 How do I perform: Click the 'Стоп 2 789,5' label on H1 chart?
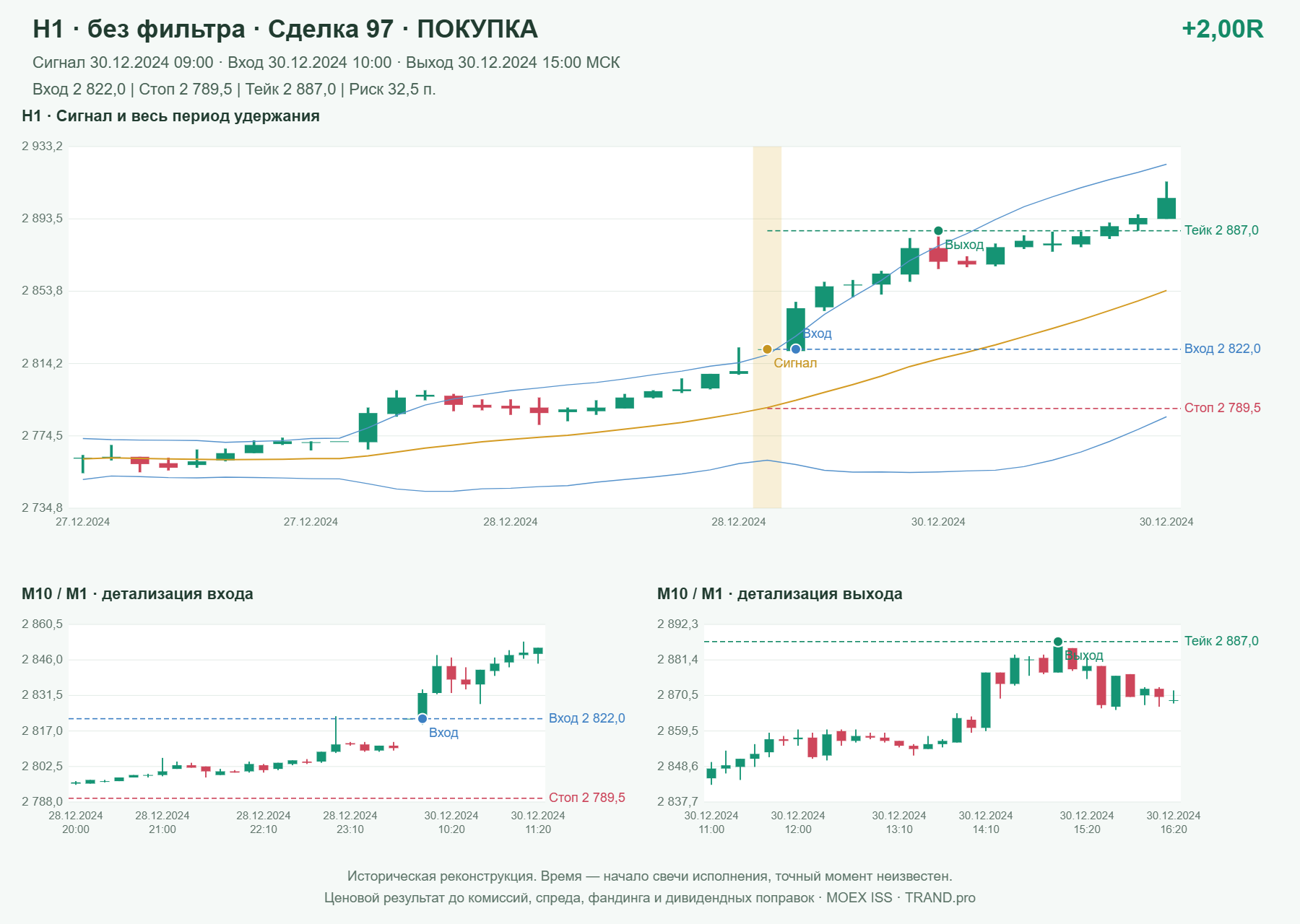click(x=1222, y=408)
